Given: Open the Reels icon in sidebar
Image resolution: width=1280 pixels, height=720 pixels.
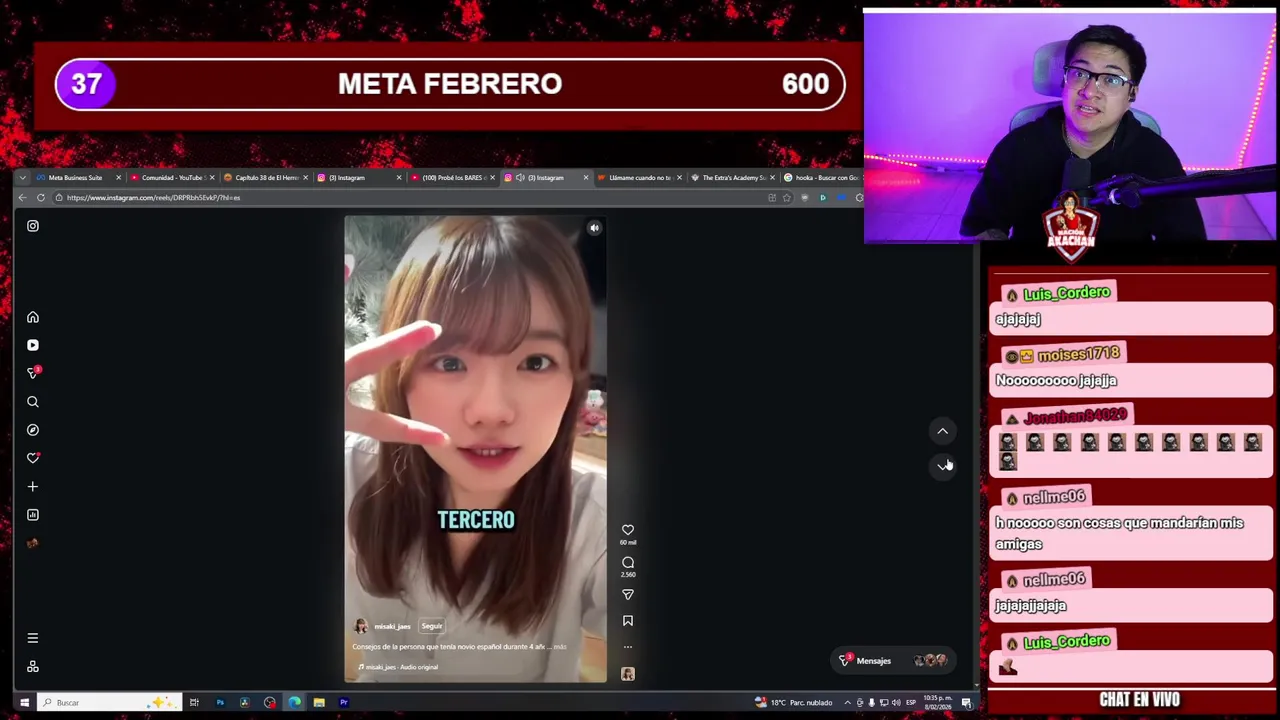Looking at the screenshot, I should click(33, 345).
